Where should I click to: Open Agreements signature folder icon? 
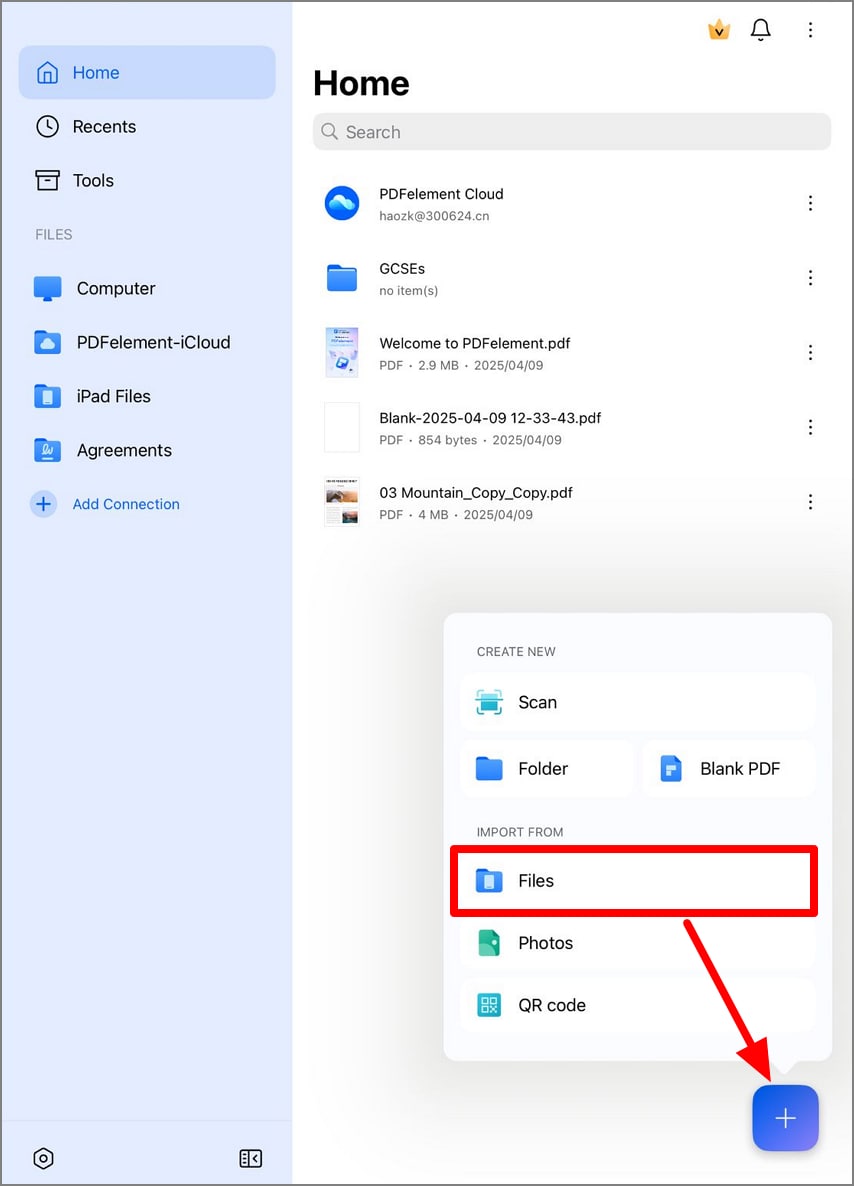point(48,450)
